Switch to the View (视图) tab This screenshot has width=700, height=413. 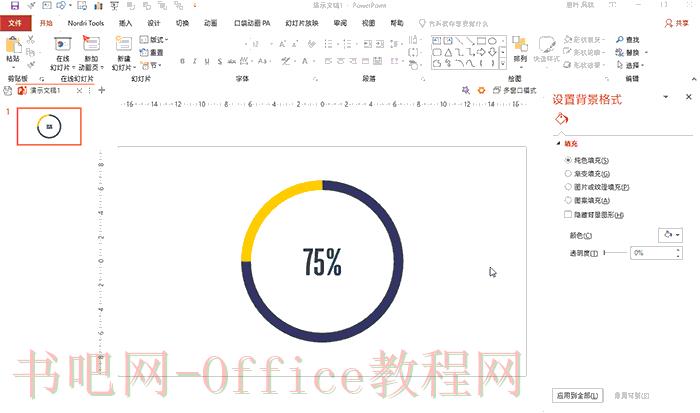tap(368, 23)
